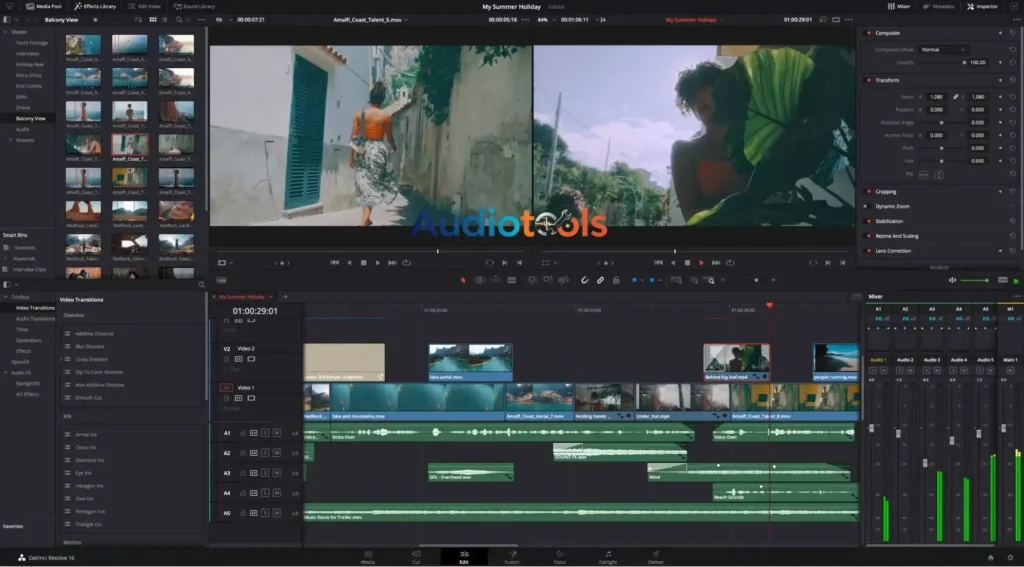Click timeline Custom Zoom icon
The width and height of the screenshot is (1024, 567).
coord(709,280)
